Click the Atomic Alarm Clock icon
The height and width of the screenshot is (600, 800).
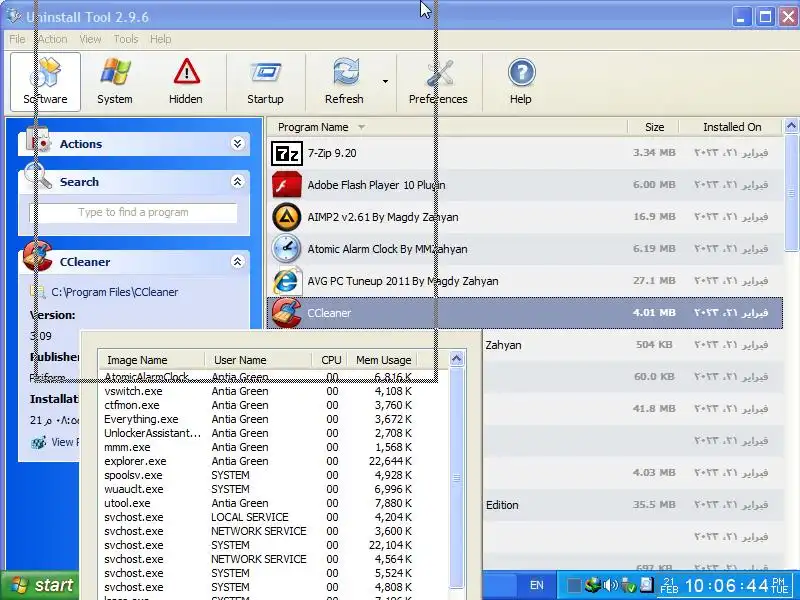tap(286, 249)
